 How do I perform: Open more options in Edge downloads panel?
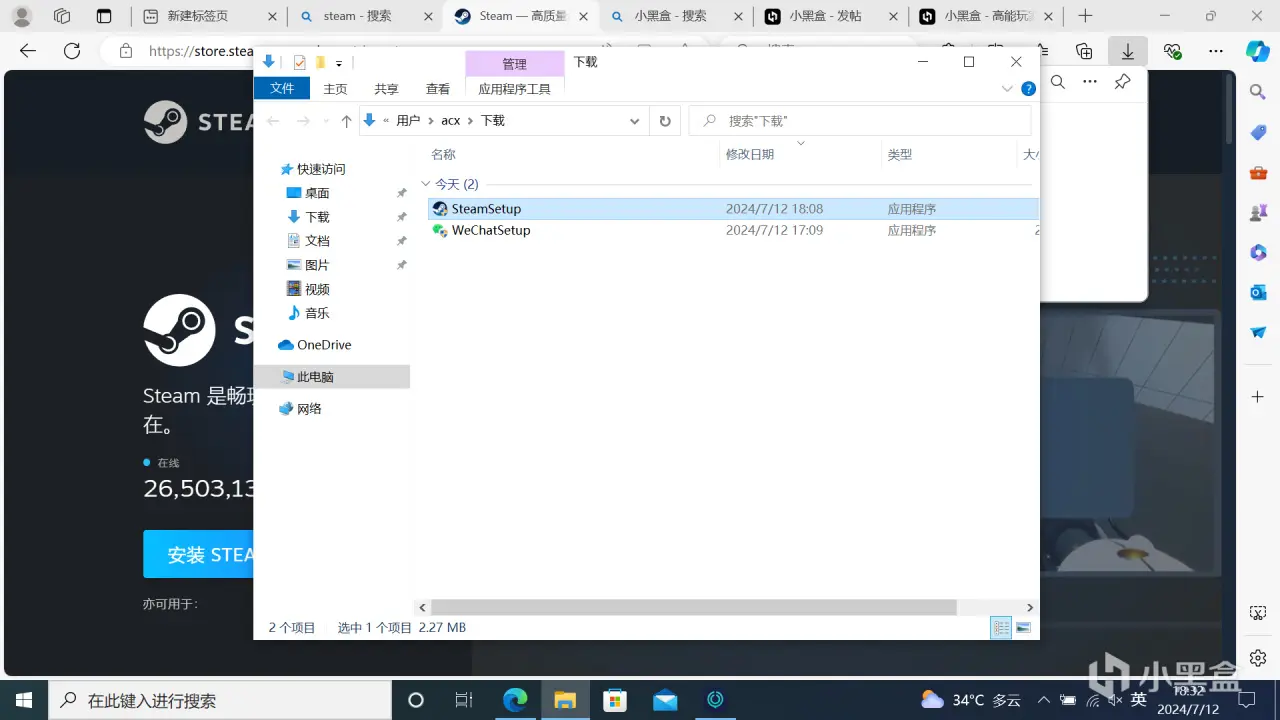pyautogui.click(x=1090, y=82)
